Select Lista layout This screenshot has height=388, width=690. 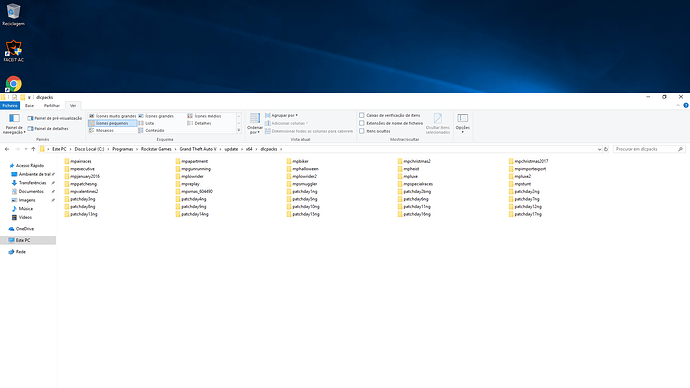coord(147,123)
